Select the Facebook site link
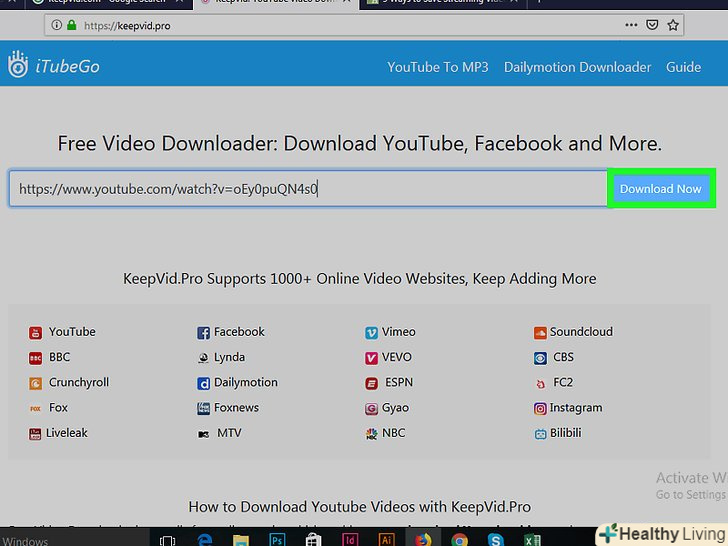This screenshot has height=546, width=728. [x=239, y=332]
